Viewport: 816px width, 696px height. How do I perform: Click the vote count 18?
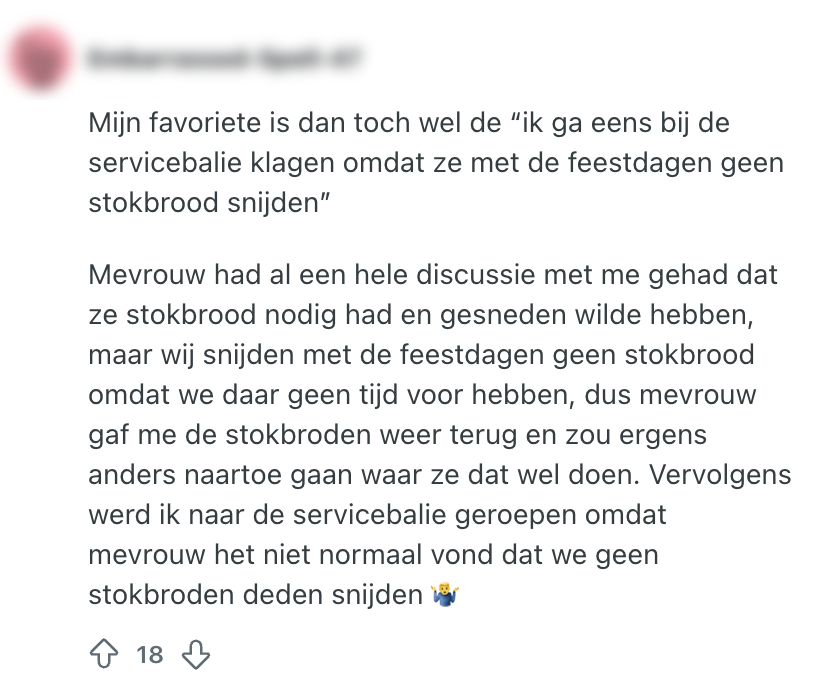(x=150, y=655)
